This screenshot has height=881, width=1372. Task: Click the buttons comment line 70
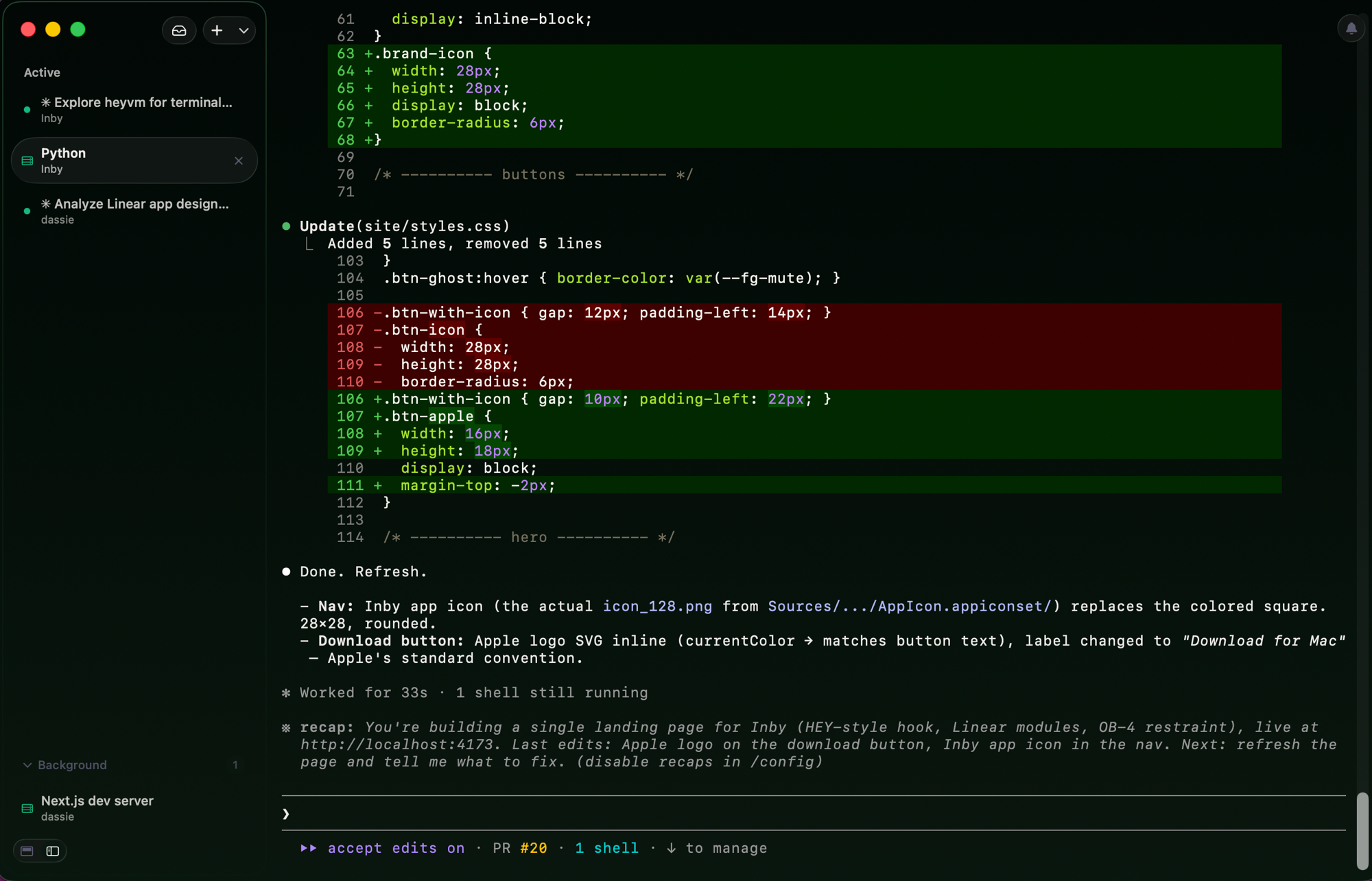534,175
